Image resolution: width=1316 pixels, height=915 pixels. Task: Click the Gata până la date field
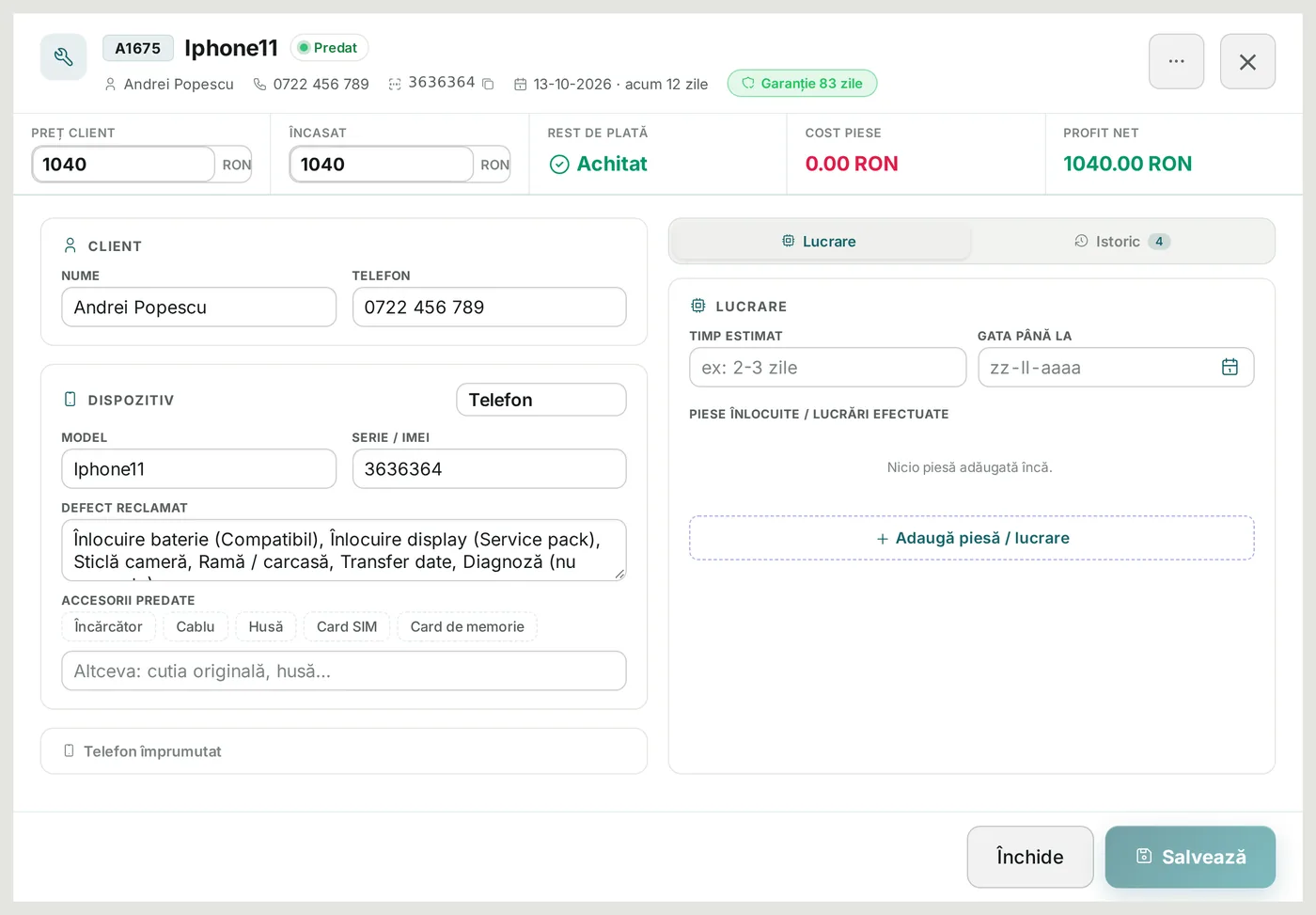(1116, 368)
